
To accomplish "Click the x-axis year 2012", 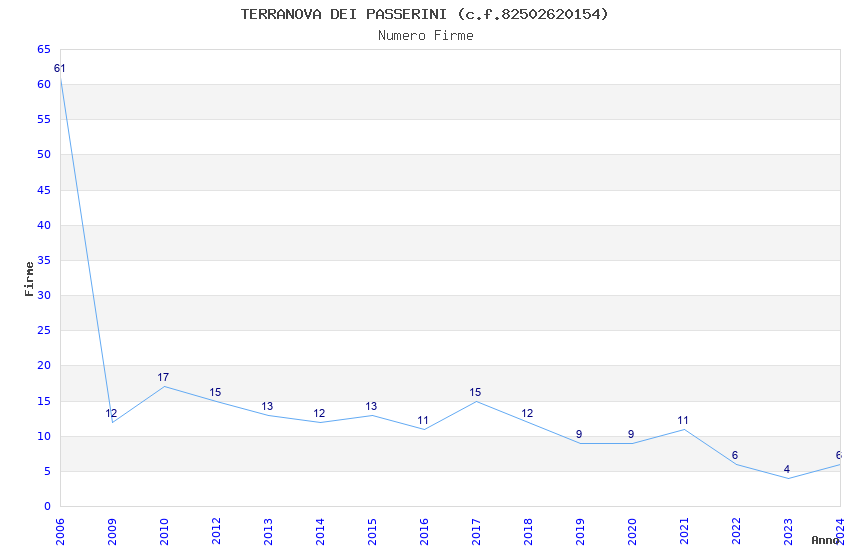I will pyautogui.click(x=216, y=532).
